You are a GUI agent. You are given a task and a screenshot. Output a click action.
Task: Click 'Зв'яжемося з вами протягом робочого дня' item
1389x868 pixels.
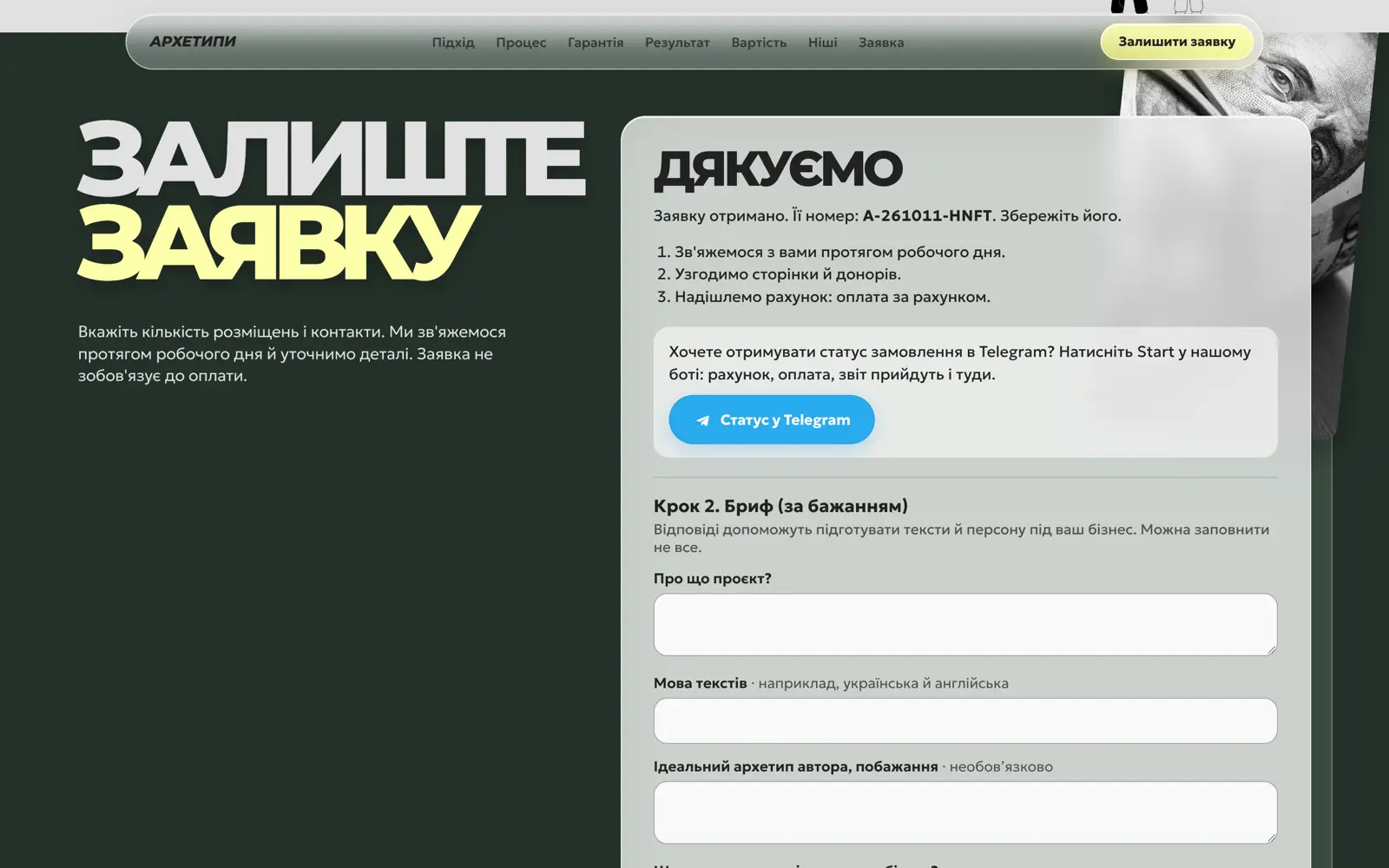pyautogui.click(x=839, y=253)
